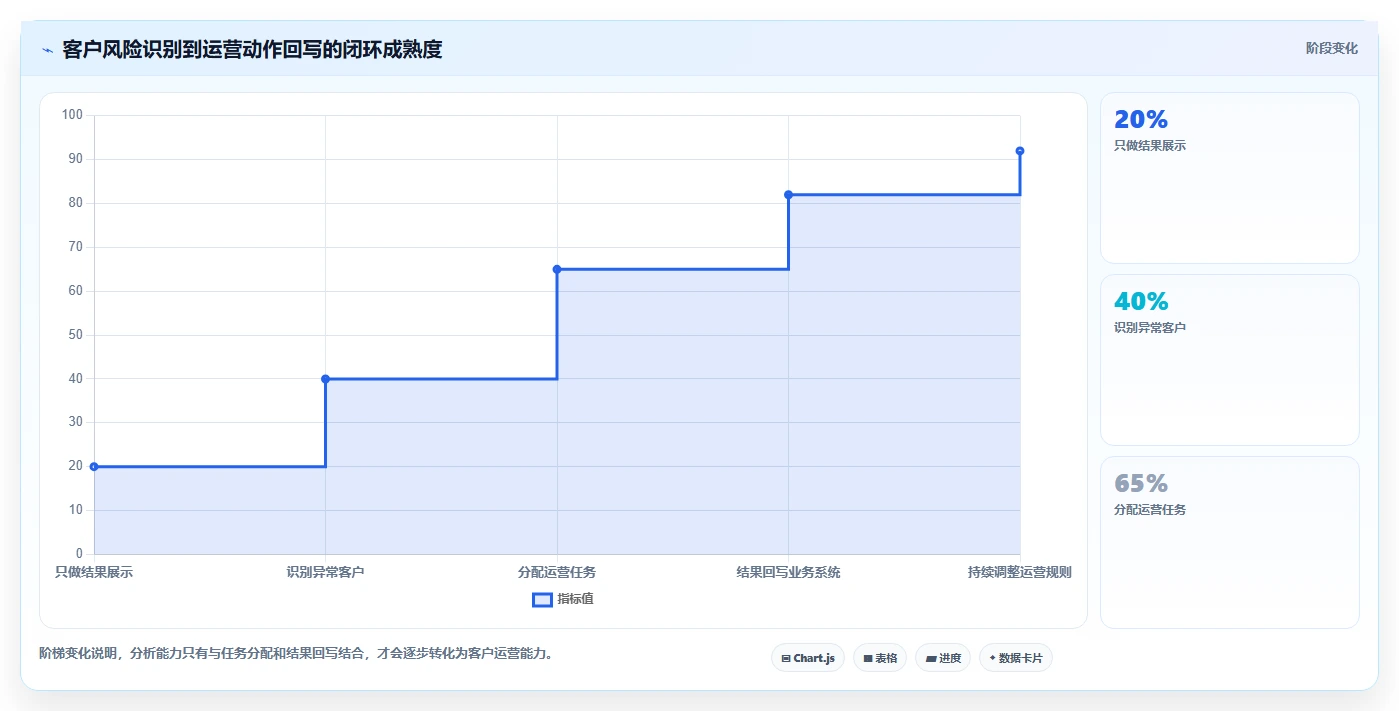Click the 阶梯变化说明 footnote text

(x=296, y=654)
